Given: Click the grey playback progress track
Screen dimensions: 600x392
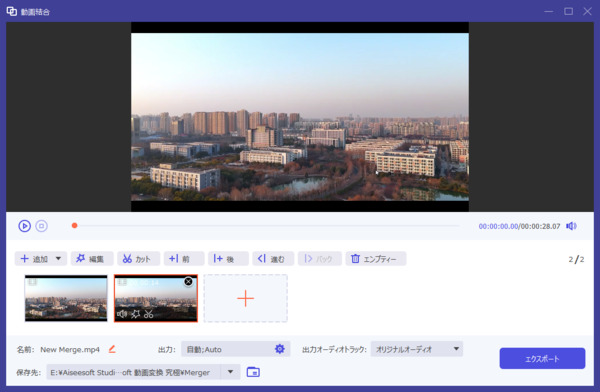Looking at the screenshot, I should [267, 225].
